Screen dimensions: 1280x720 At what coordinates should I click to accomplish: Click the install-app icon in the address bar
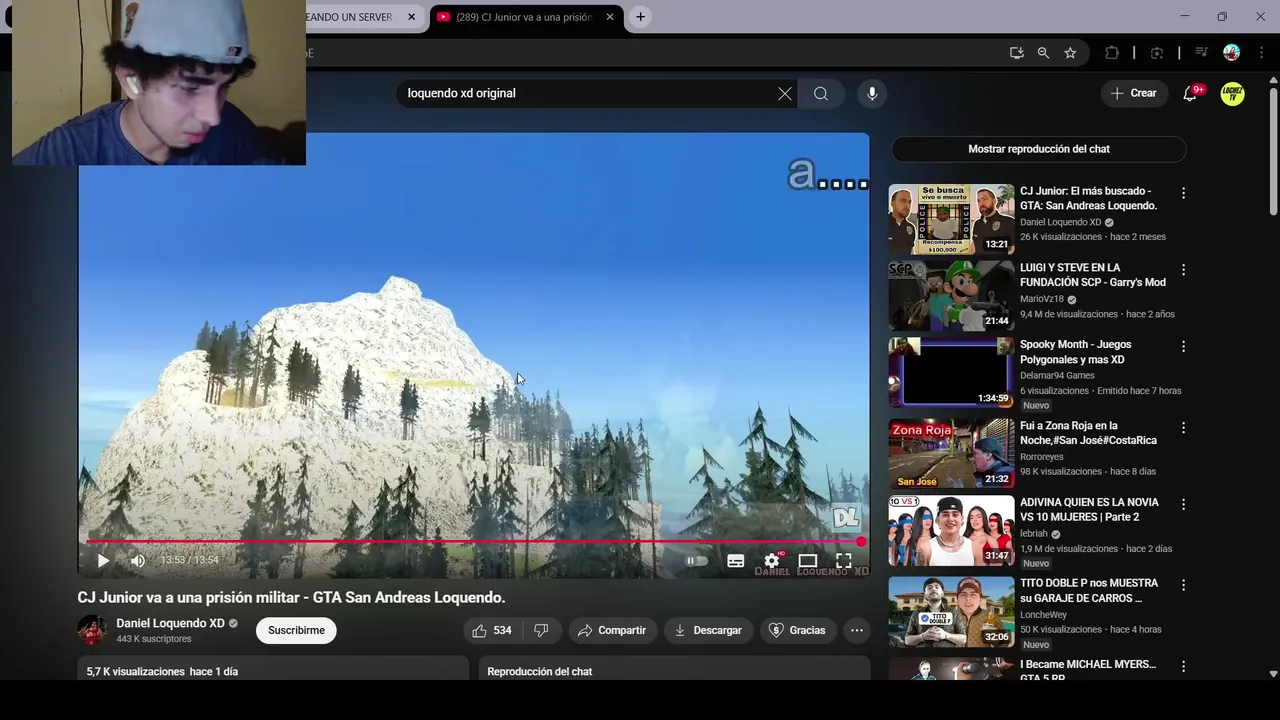pyautogui.click(x=1016, y=53)
